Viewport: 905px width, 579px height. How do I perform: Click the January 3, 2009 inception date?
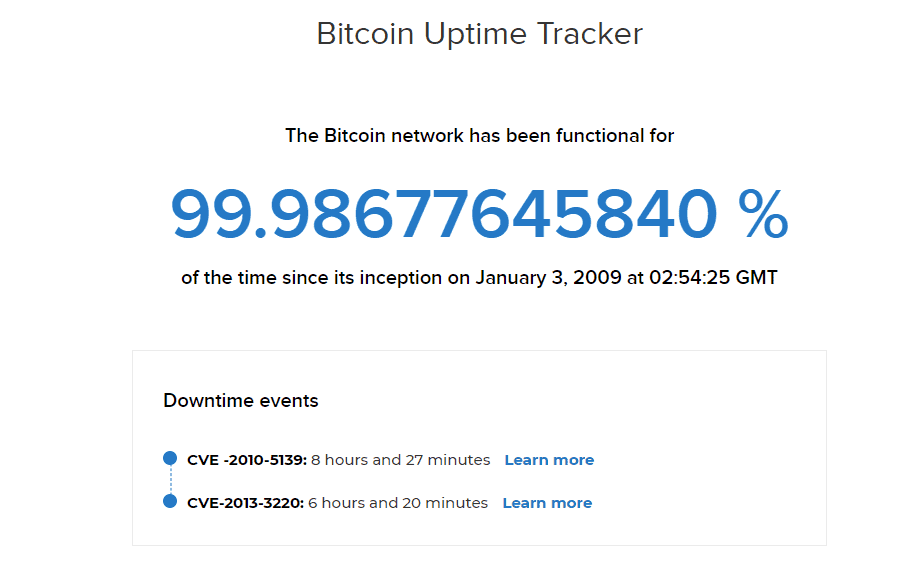[548, 278]
